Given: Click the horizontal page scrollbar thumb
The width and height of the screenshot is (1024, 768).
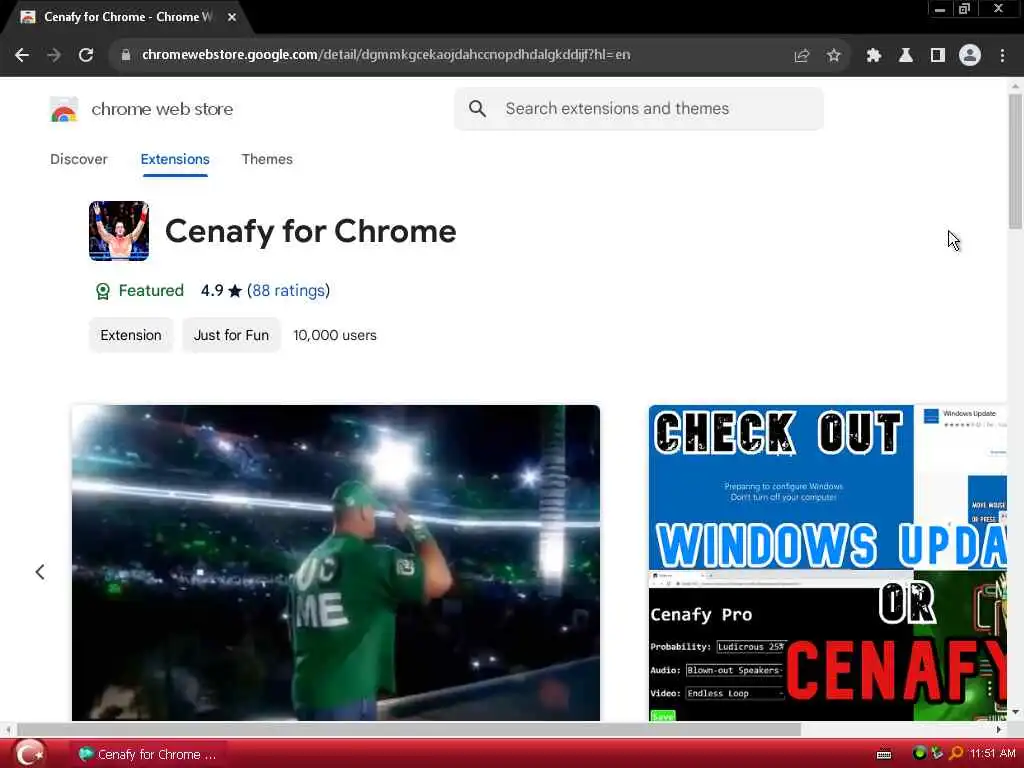Looking at the screenshot, I should click(x=409, y=729).
